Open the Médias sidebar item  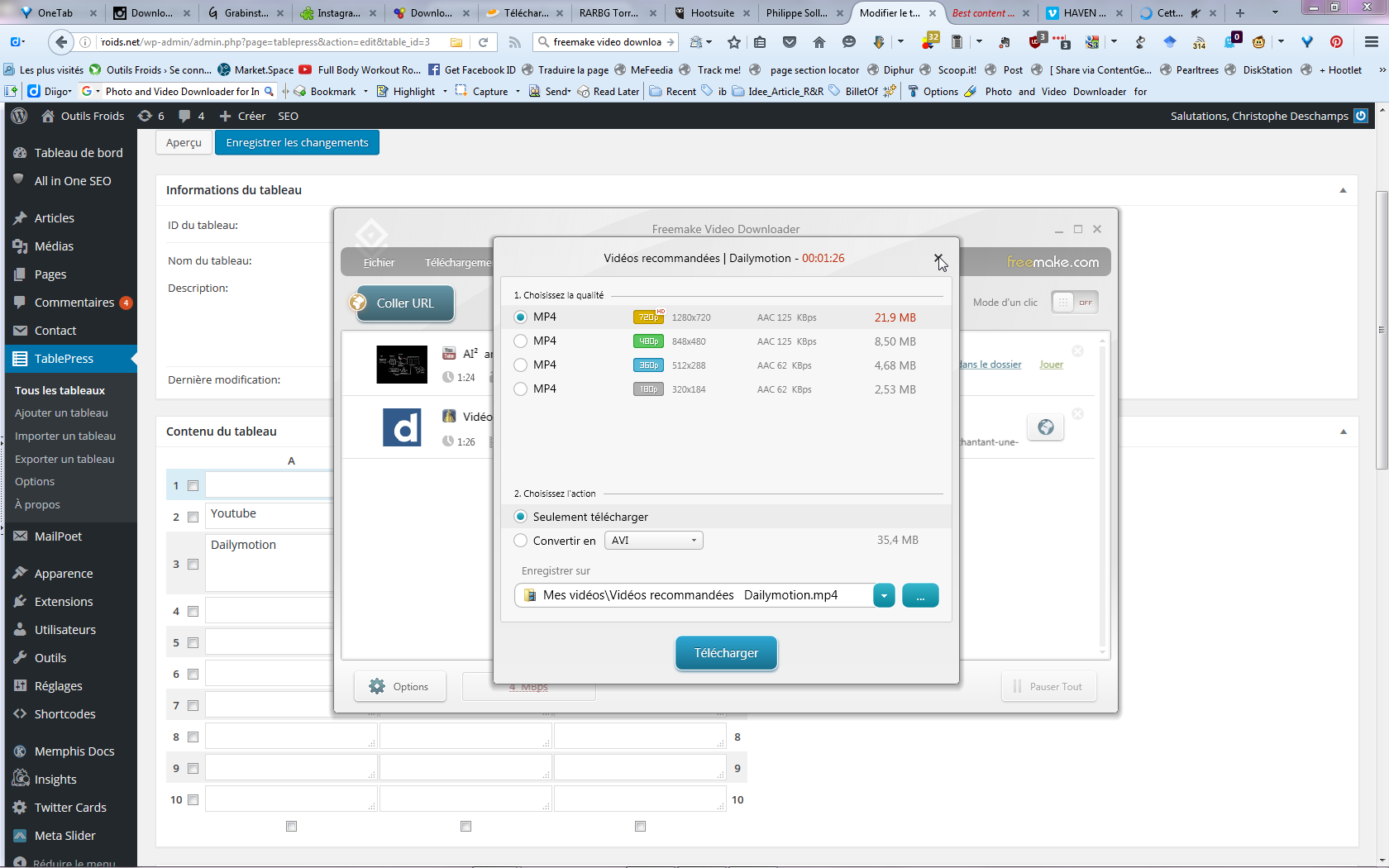click(x=71, y=246)
